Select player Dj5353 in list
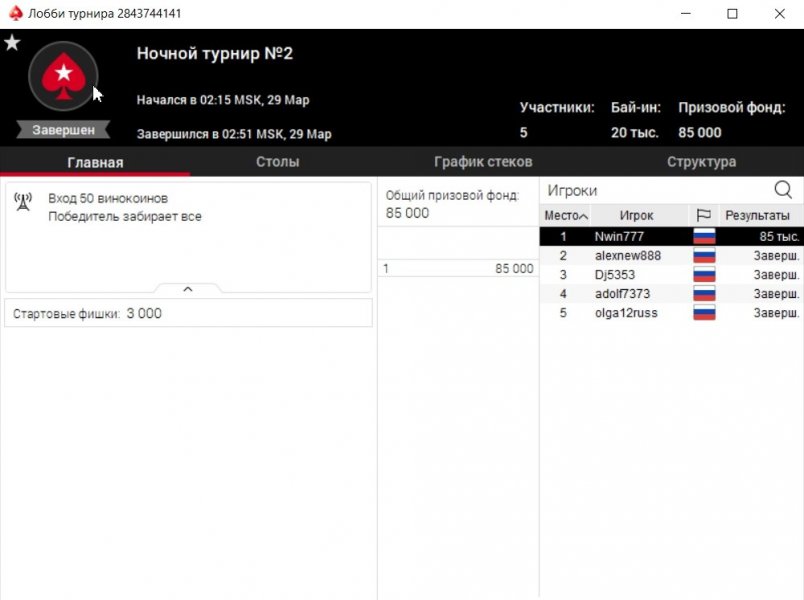This screenshot has width=804, height=600. pos(615,275)
